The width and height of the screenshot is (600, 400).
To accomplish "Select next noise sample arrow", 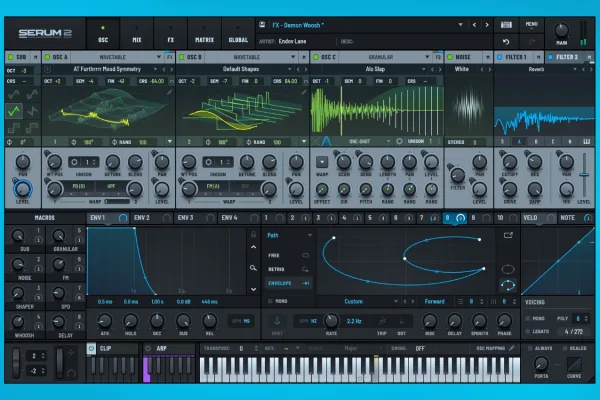I will click(489, 69).
